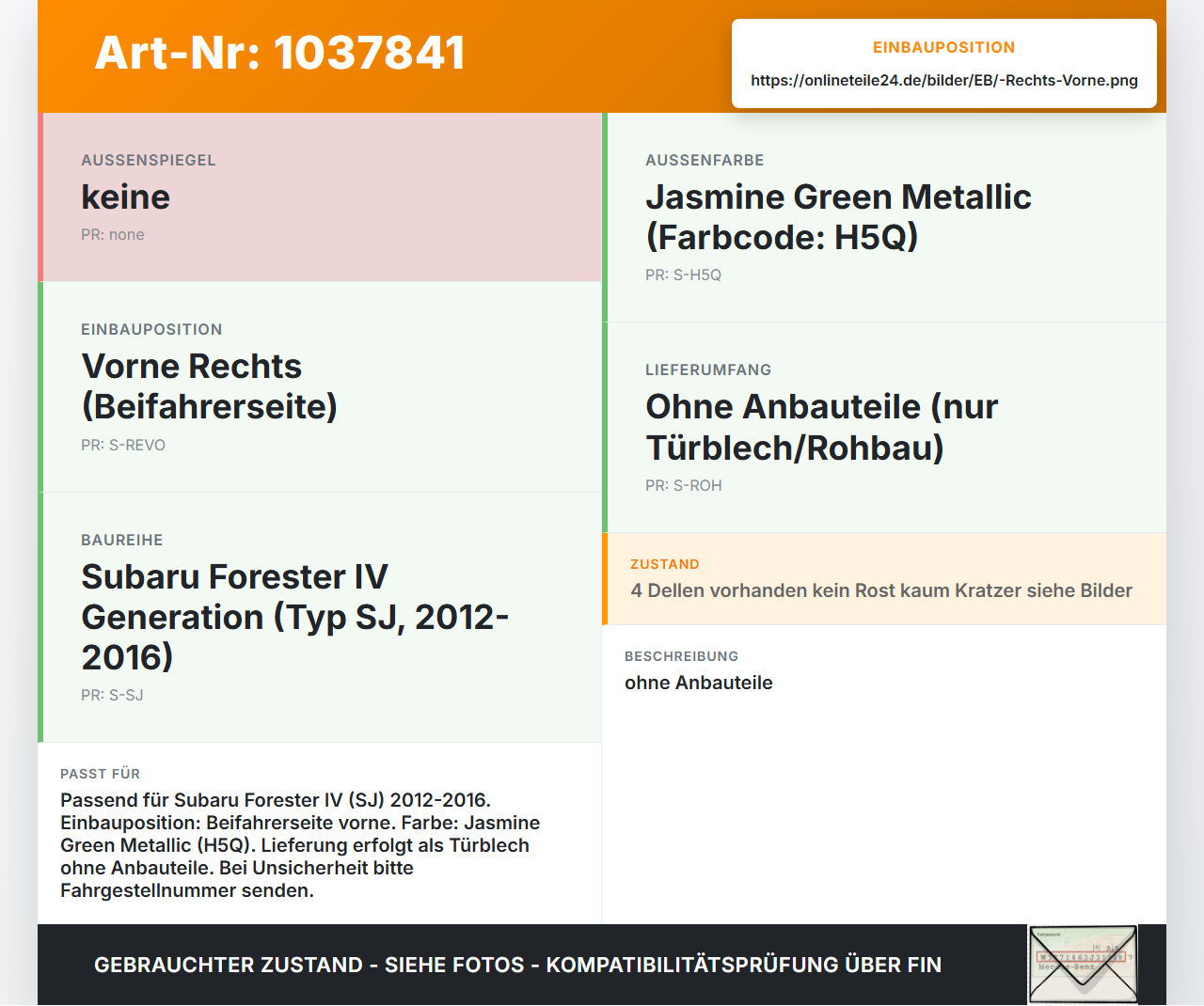Click the envelope FIN thumbnail in footer
The width and height of the screenshot is (1204, 1006).
point(1083,965)
